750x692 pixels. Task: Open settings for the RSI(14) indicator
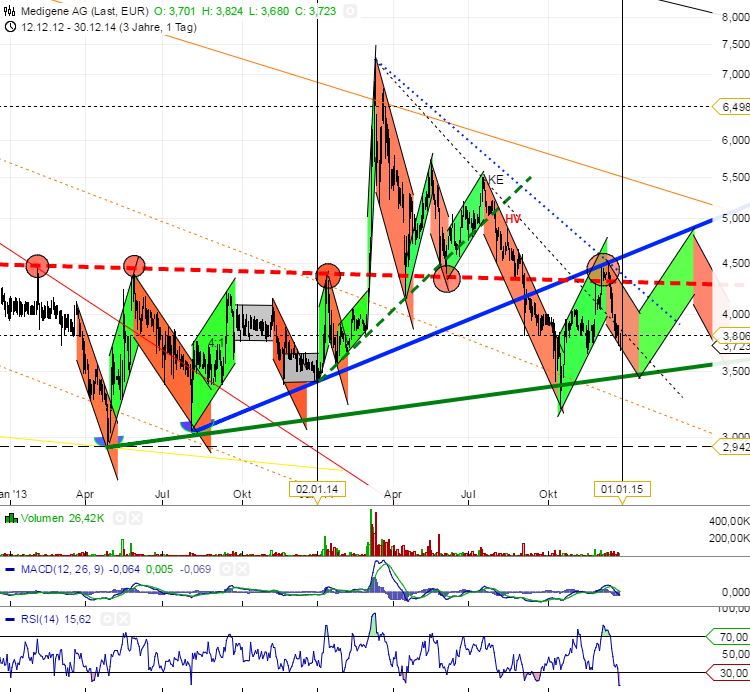(x=108, y=619)
